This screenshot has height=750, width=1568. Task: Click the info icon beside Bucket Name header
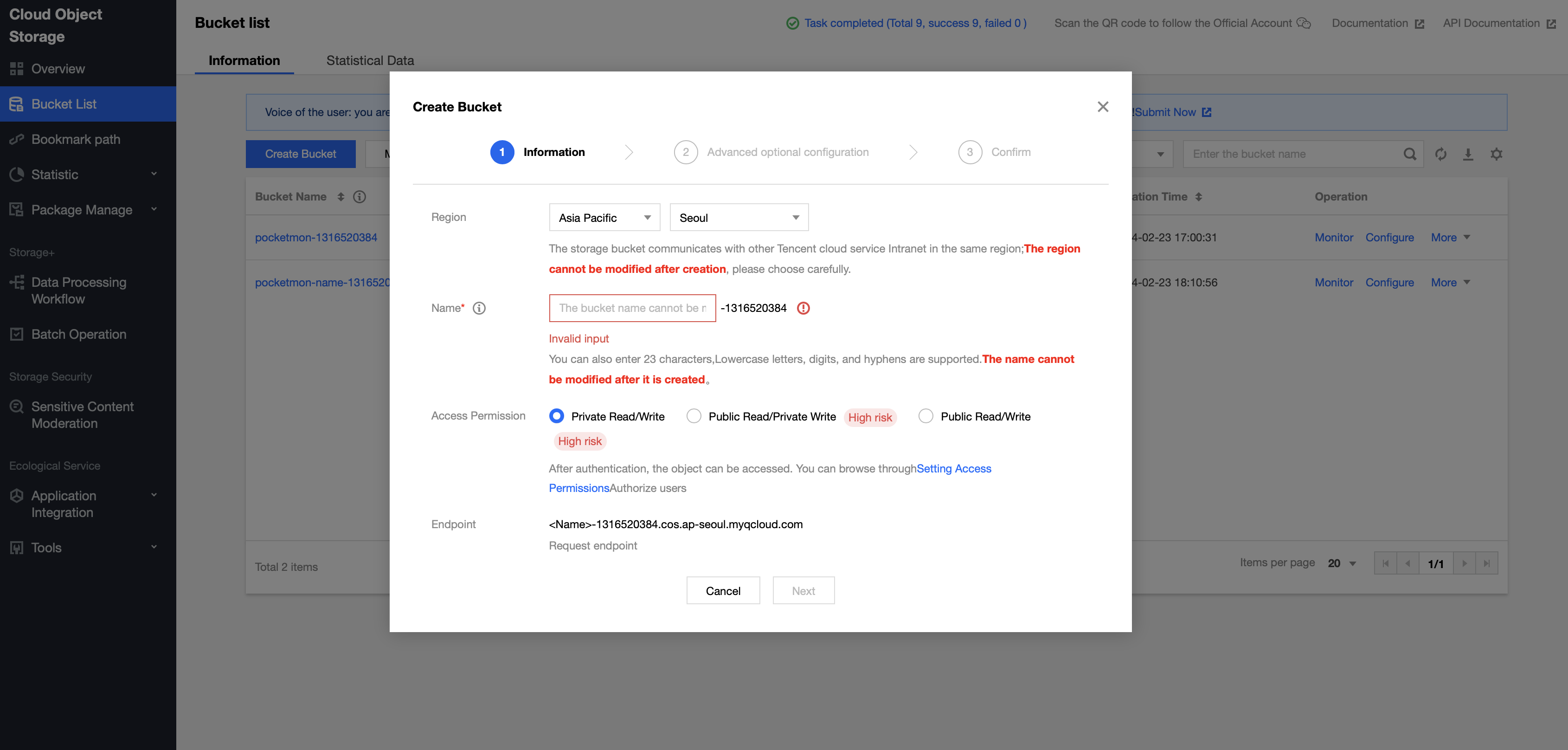click(x=360, y=197)
